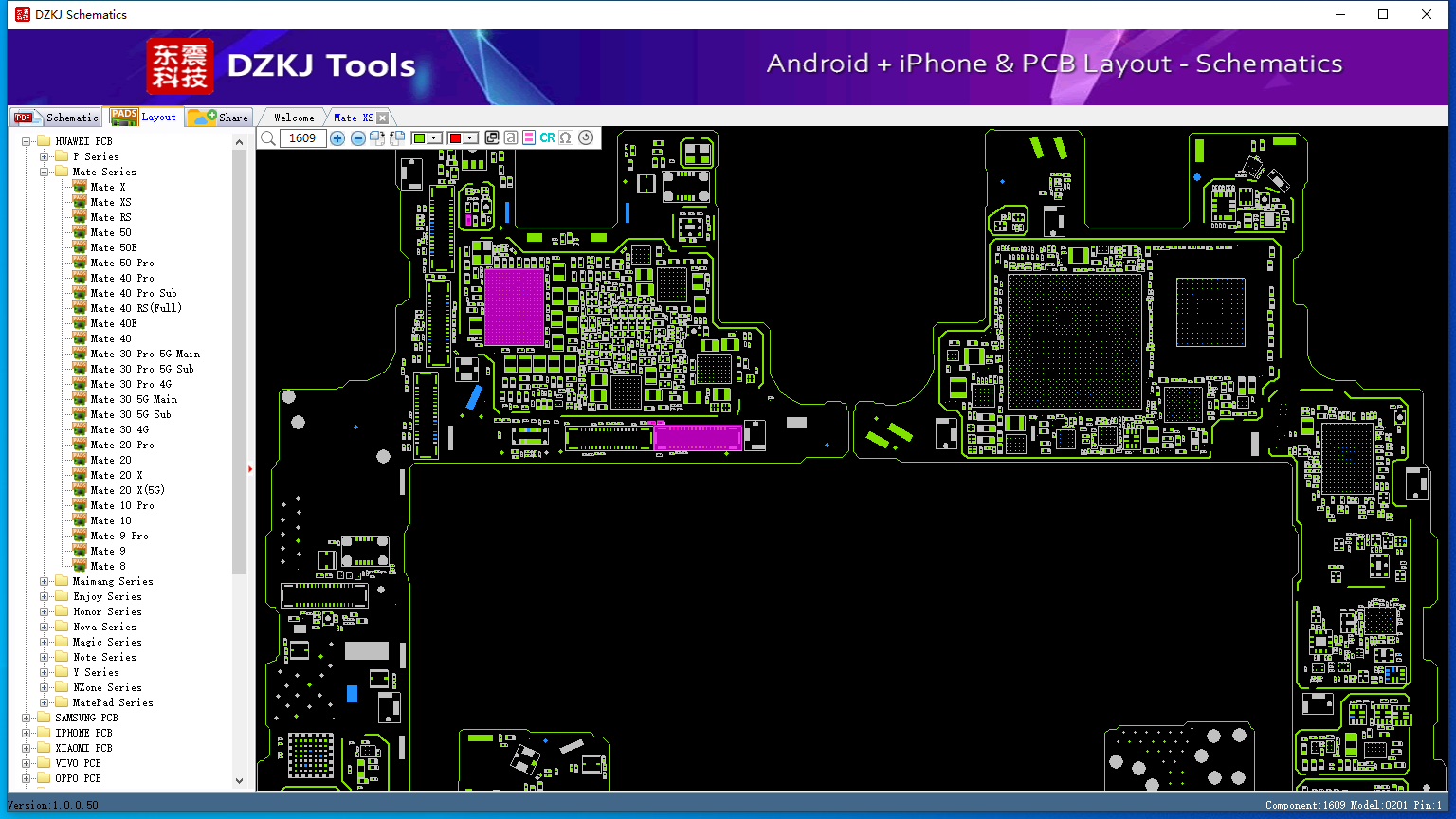
Task: Toggle the letter 'a' text display icon
Action: pyautogui.click(x=511, y=138)
